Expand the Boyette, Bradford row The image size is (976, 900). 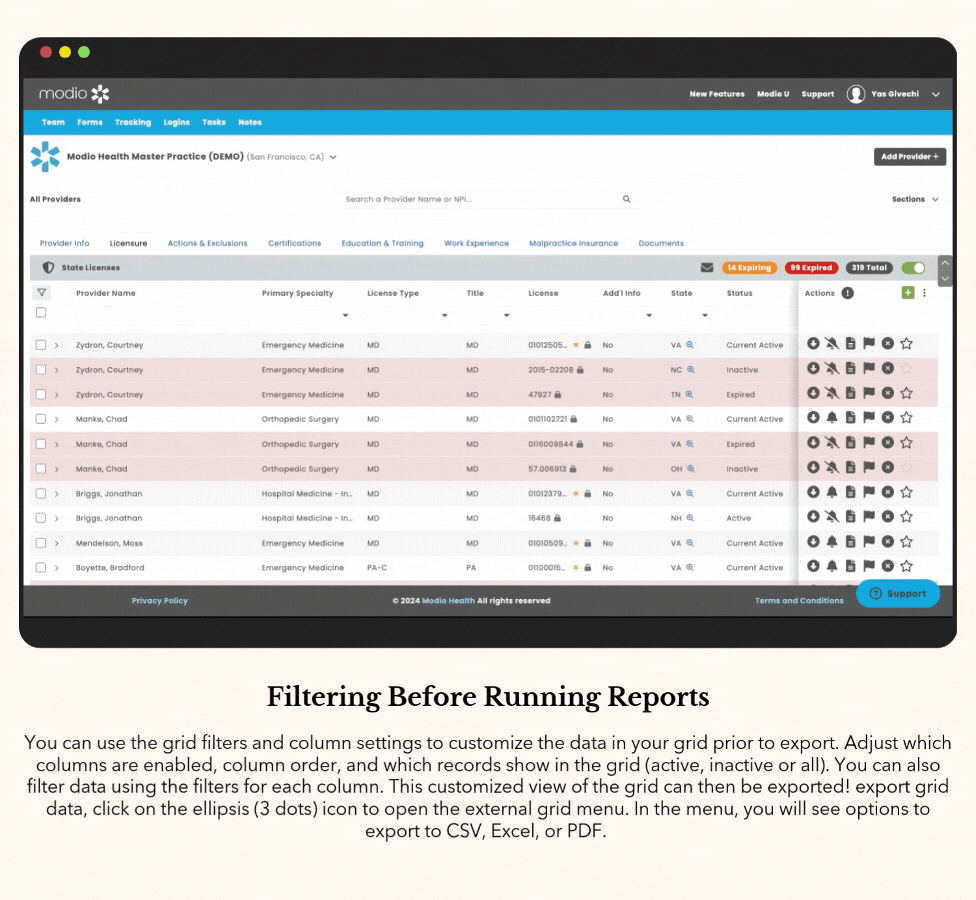click(x=57, y=568)
